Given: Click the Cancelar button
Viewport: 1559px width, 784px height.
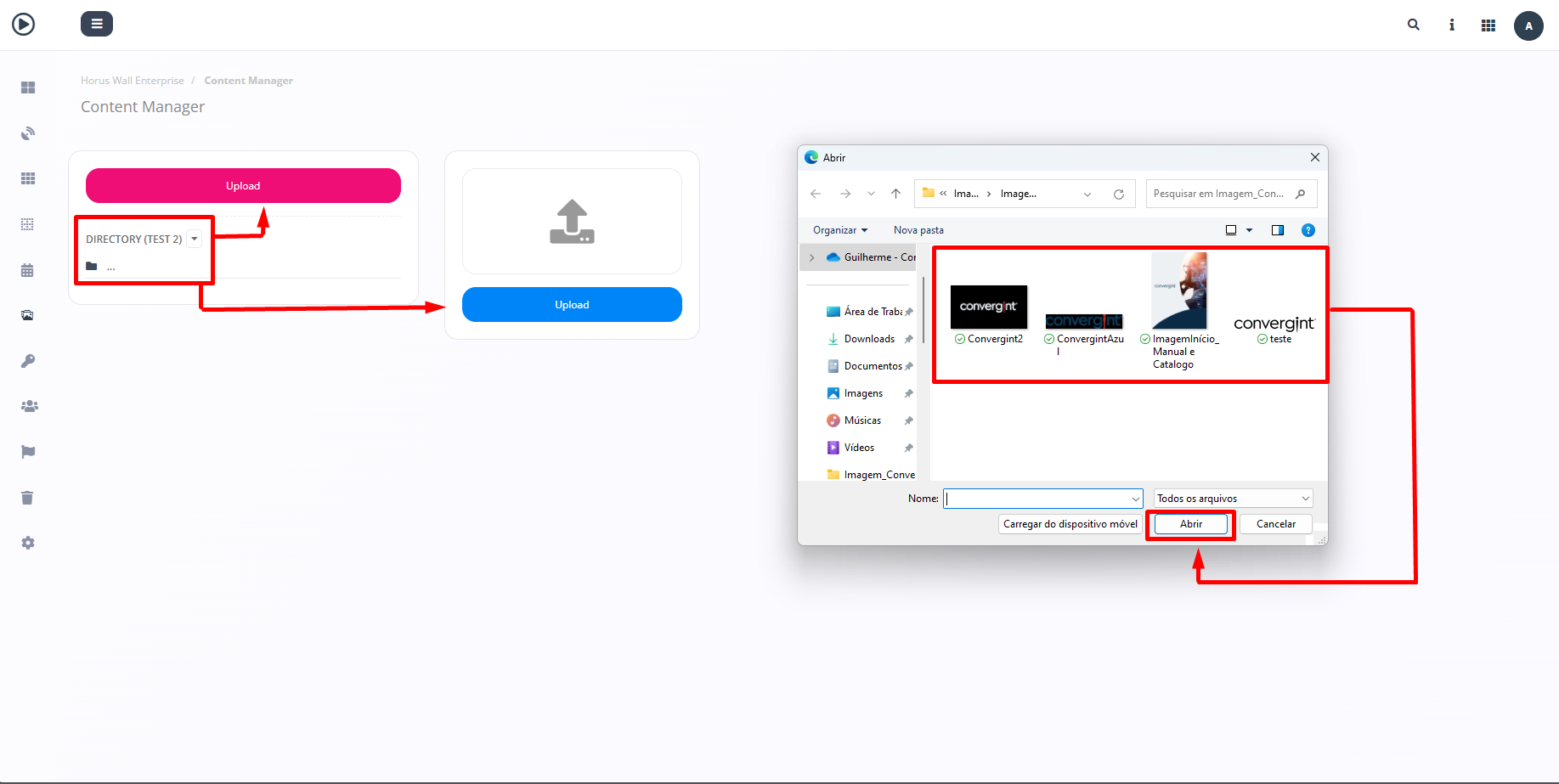Looking at the screenshot, I should coord(1275,524).
